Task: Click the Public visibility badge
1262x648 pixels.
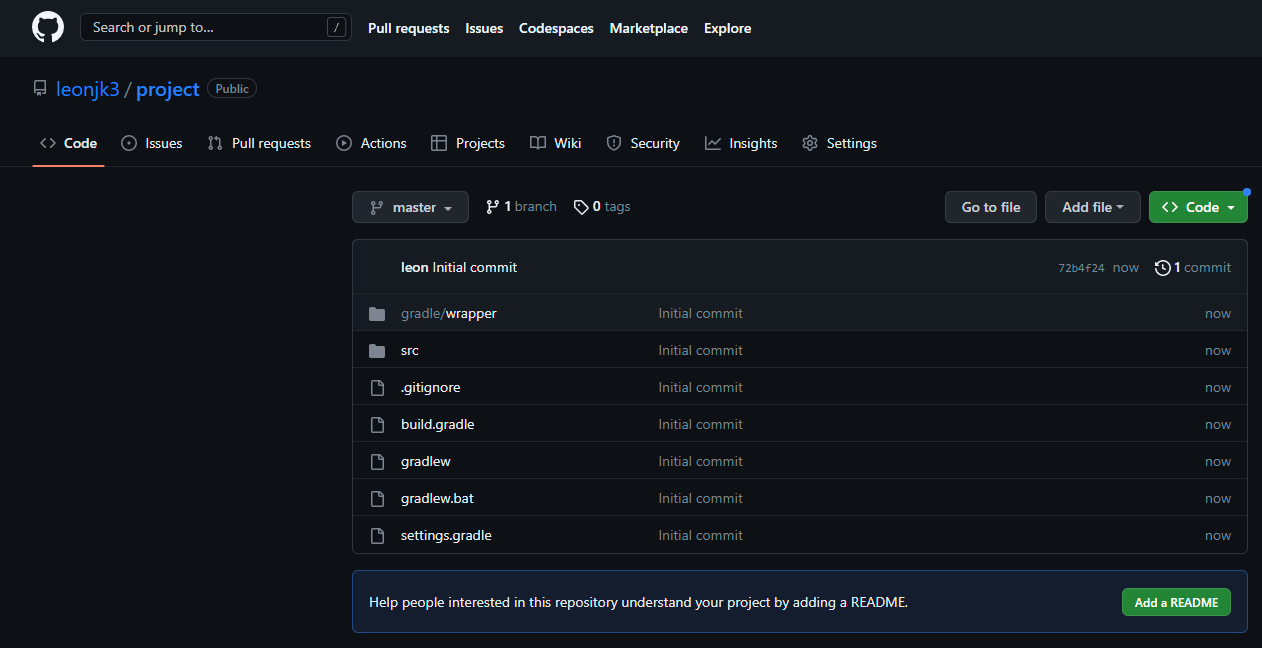Action: (232, 89)
